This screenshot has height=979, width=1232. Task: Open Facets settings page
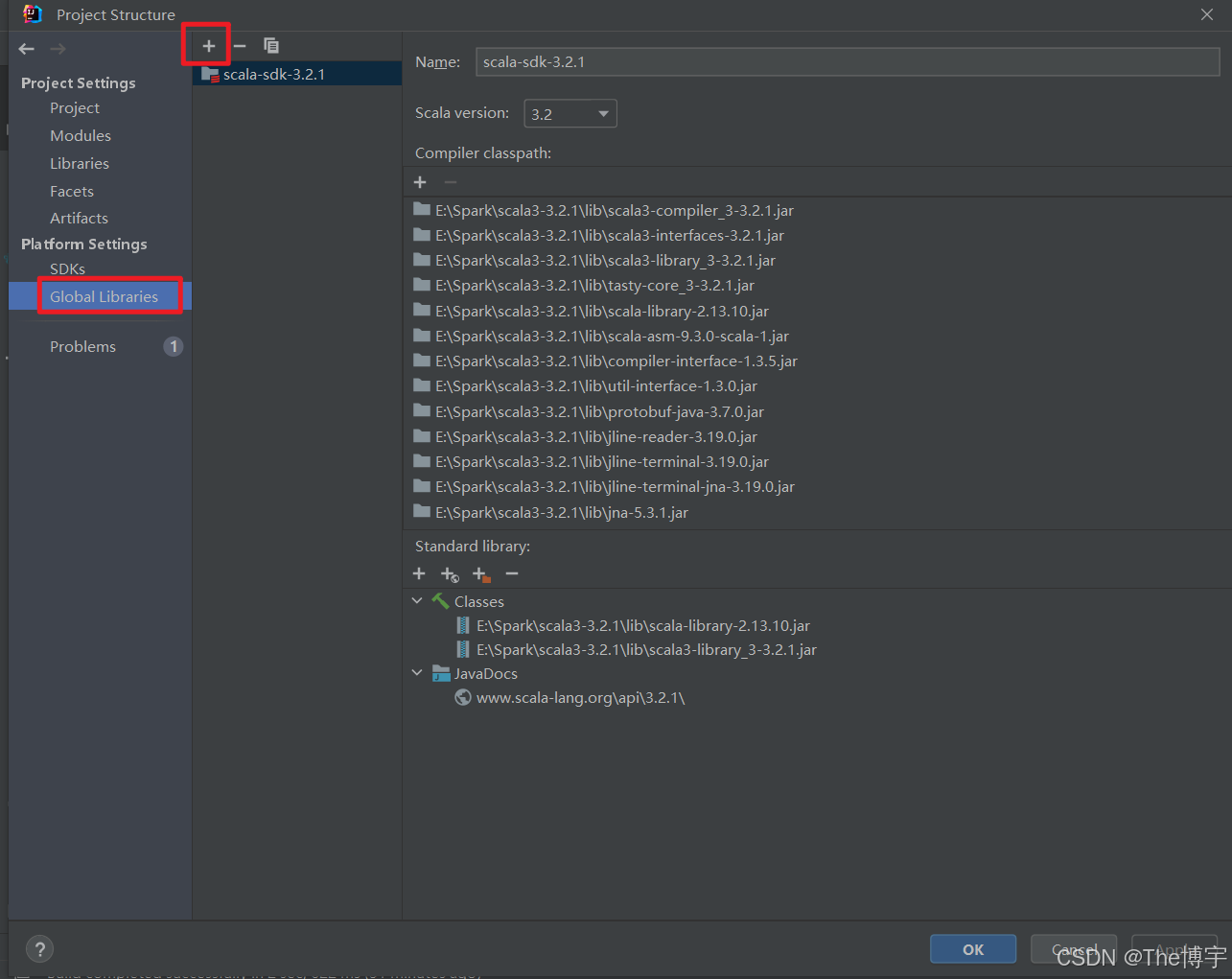tap(72, 192)
